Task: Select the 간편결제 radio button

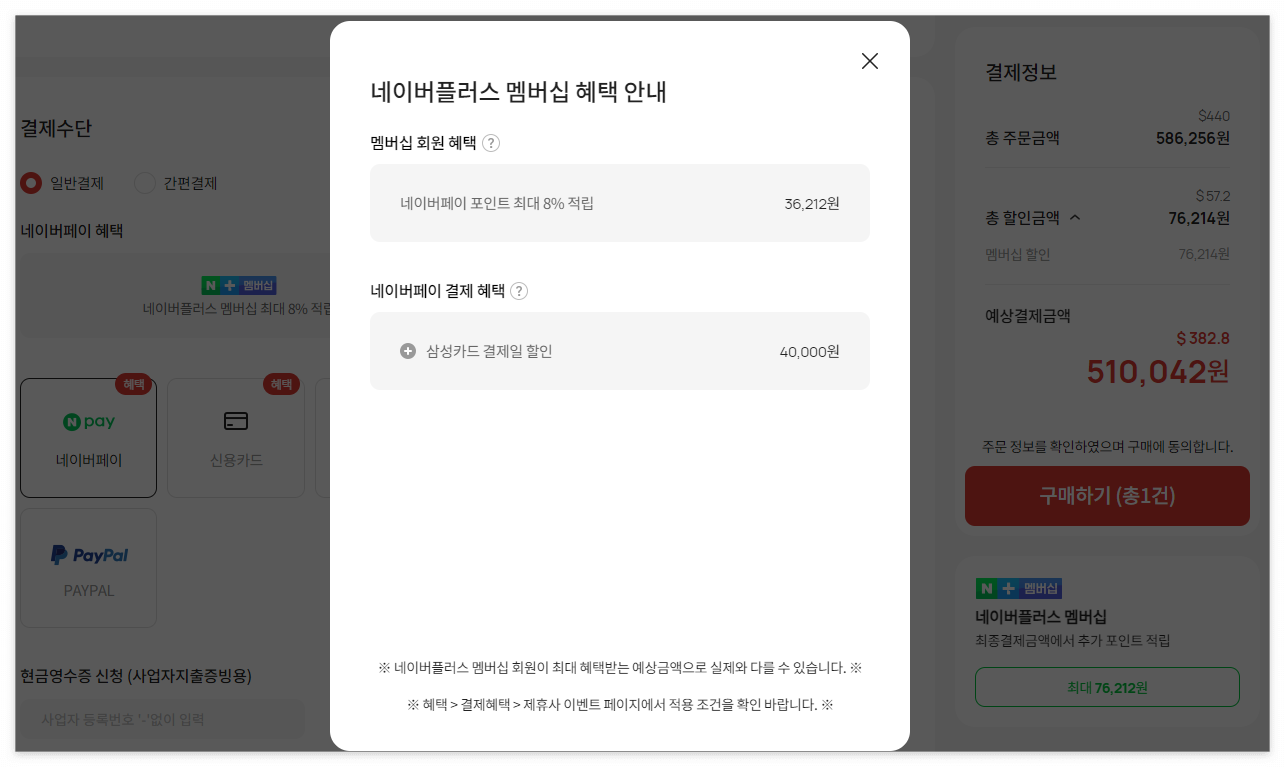Action: tap(145, 183)
